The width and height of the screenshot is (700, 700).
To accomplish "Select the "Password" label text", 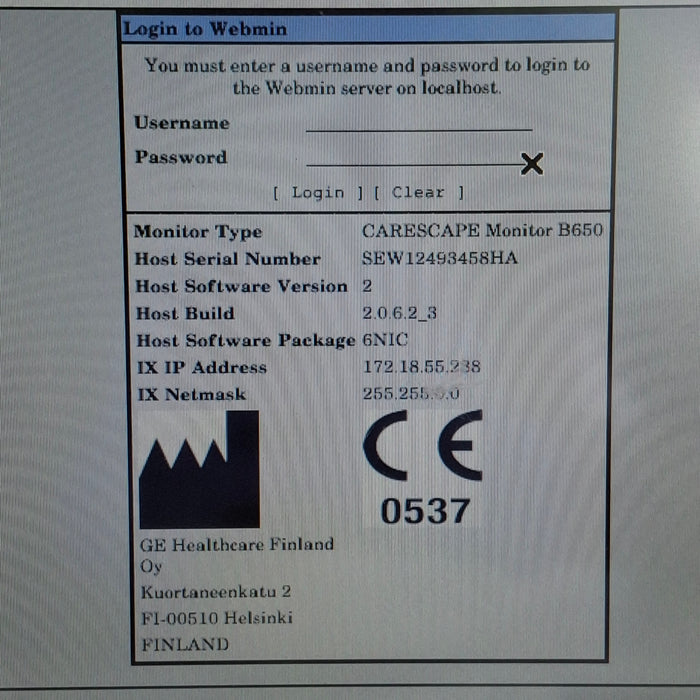I will [181, 157].
